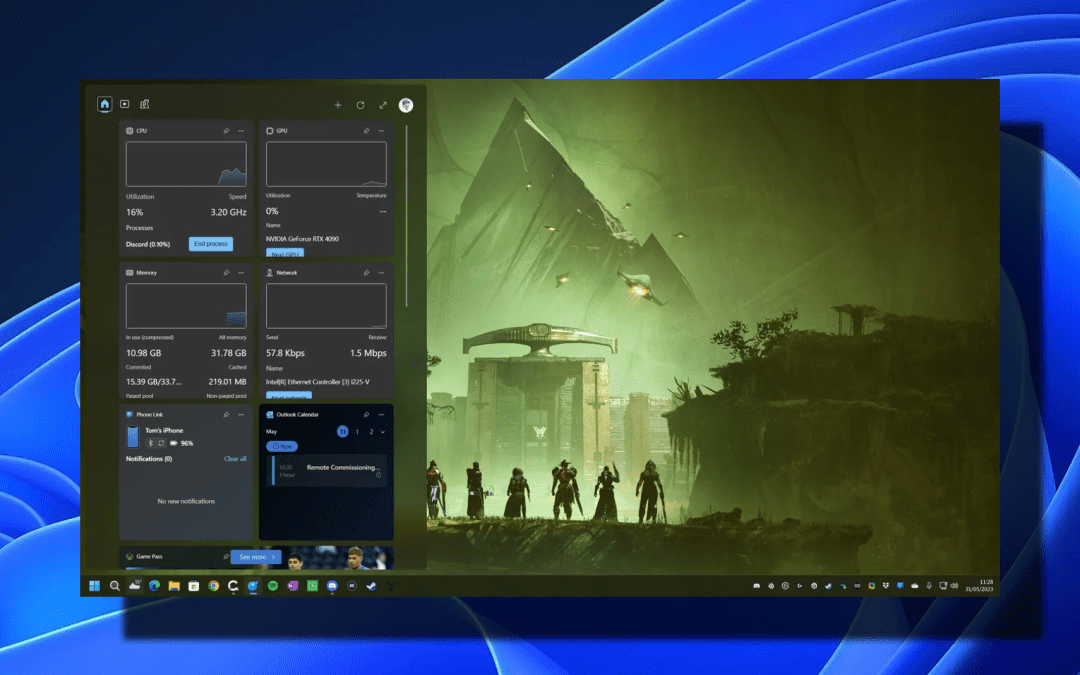Open File Explorer from taskbar

174,586
